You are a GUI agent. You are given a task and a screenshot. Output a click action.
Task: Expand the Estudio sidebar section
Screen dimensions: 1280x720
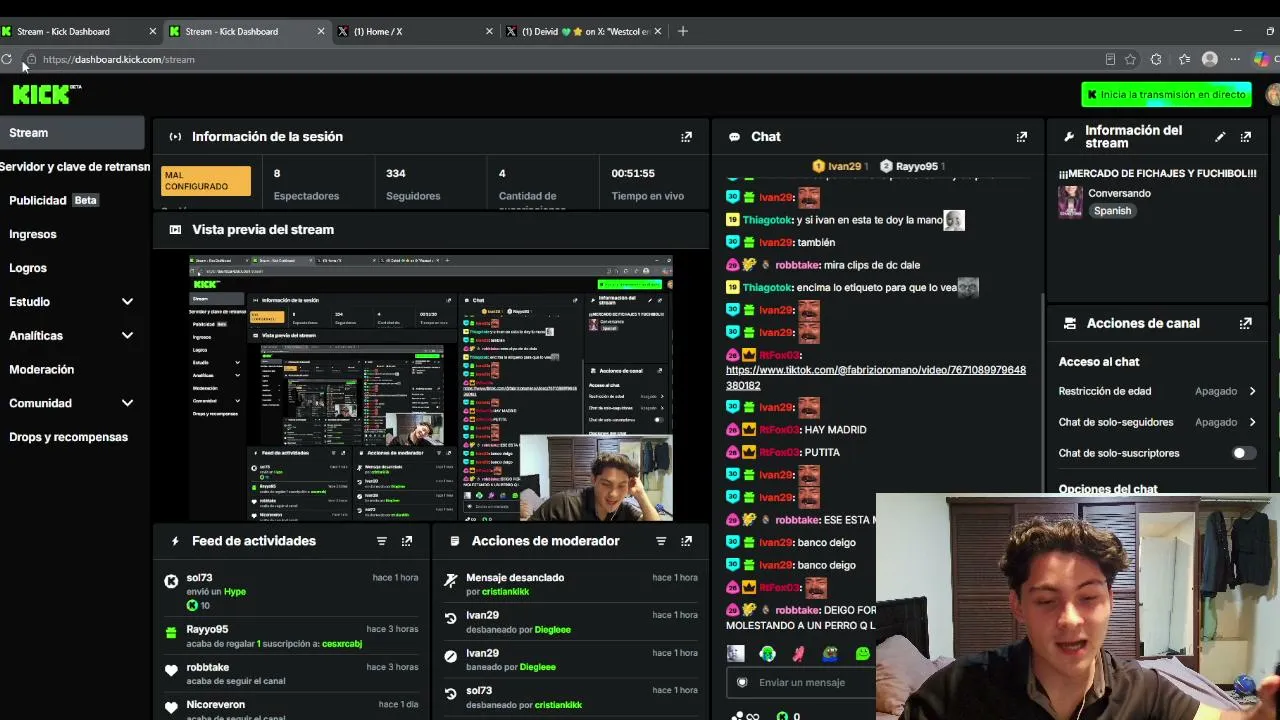point(71,302)
